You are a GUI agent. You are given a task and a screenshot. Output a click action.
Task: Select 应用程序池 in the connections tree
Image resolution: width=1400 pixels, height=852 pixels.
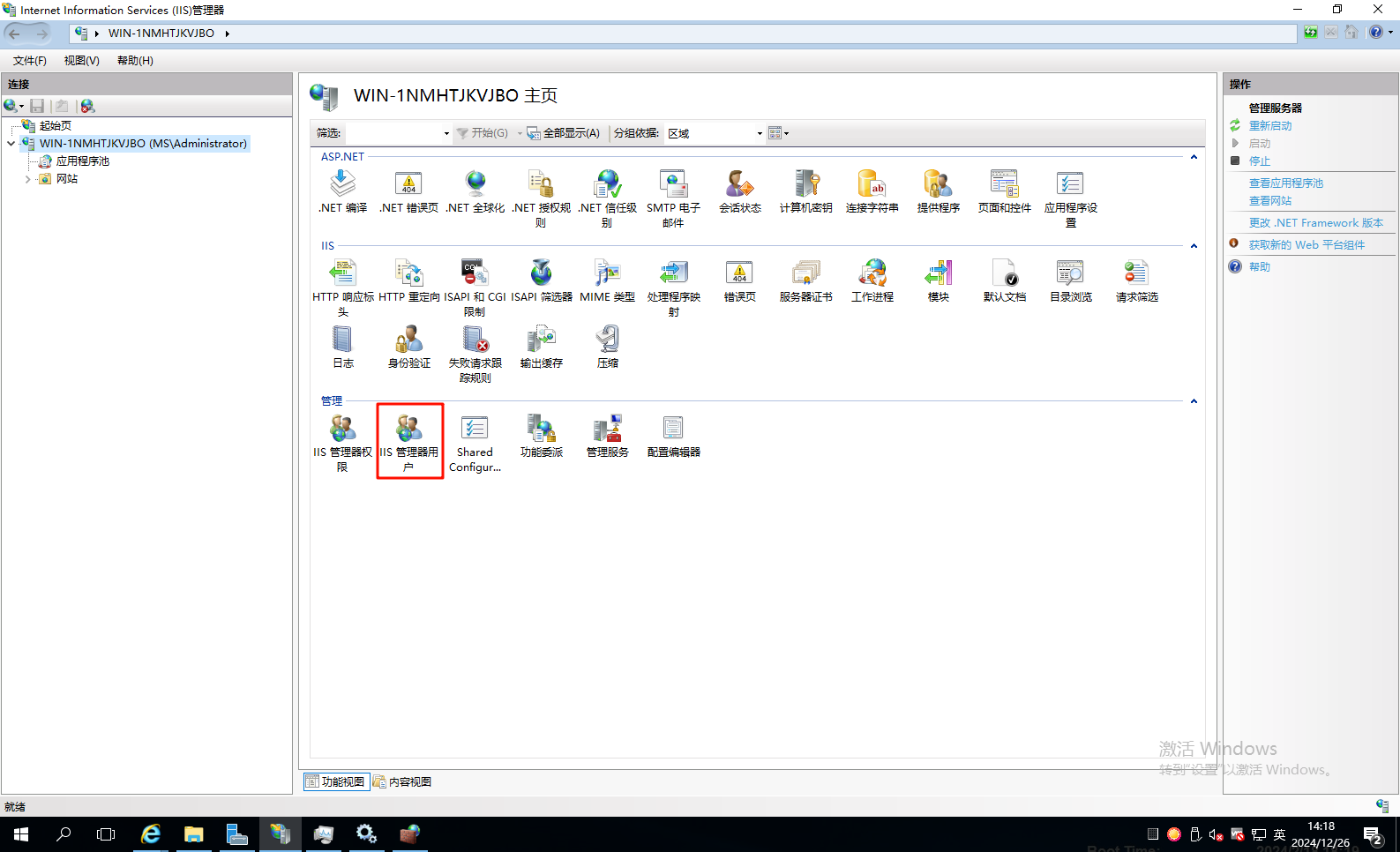coord(82,161)
